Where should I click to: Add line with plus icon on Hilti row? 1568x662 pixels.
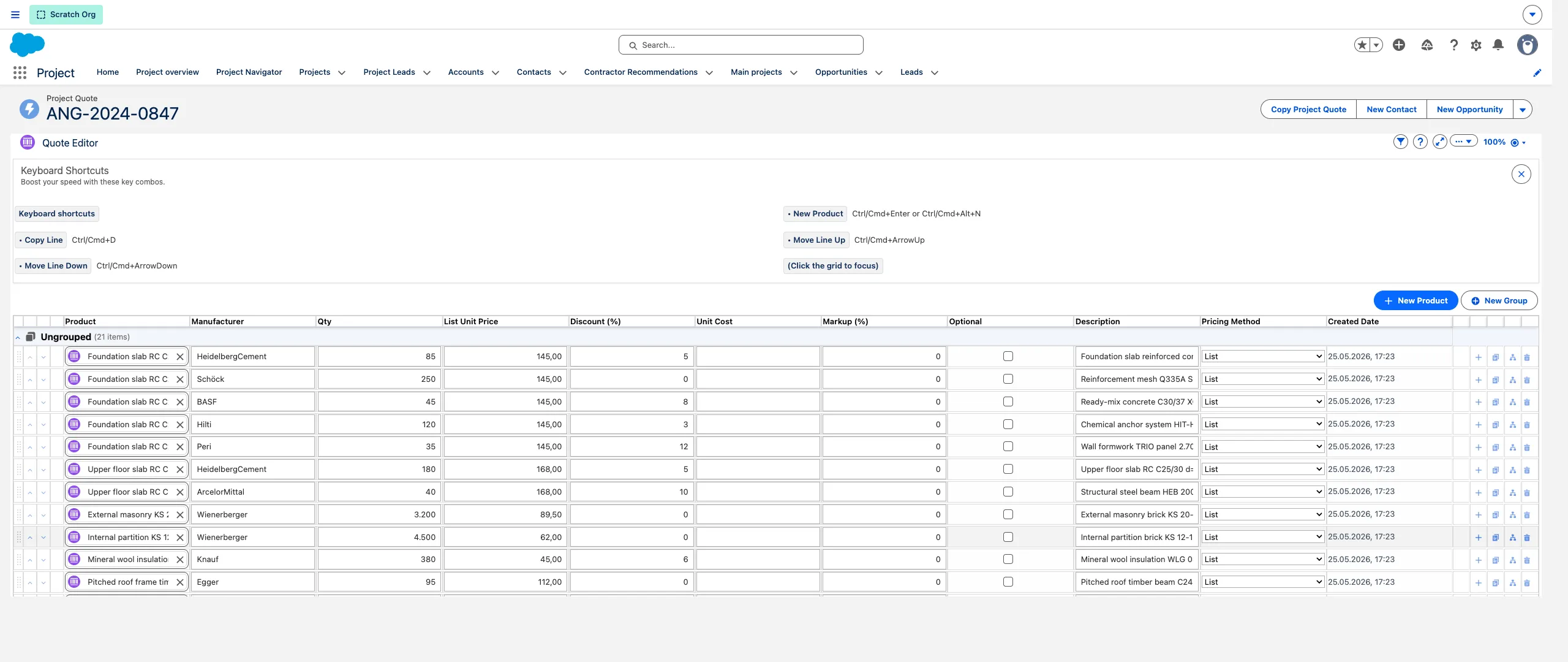1478,425
